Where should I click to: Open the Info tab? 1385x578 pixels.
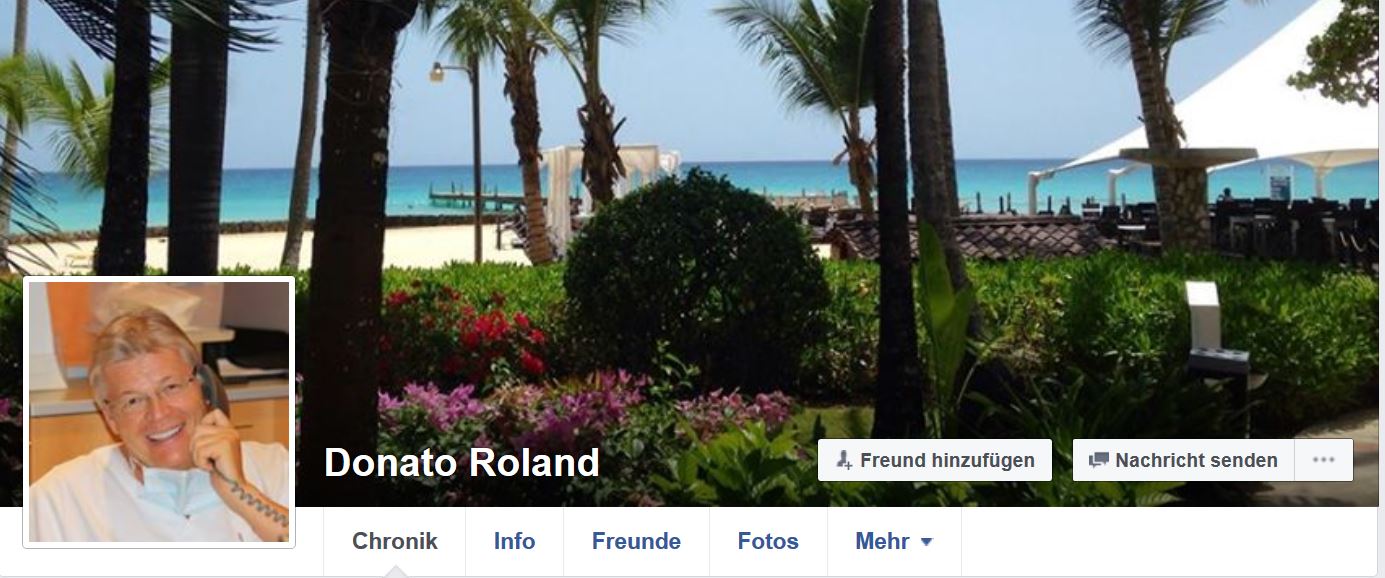pyautogui.click(x=514, y=542)
